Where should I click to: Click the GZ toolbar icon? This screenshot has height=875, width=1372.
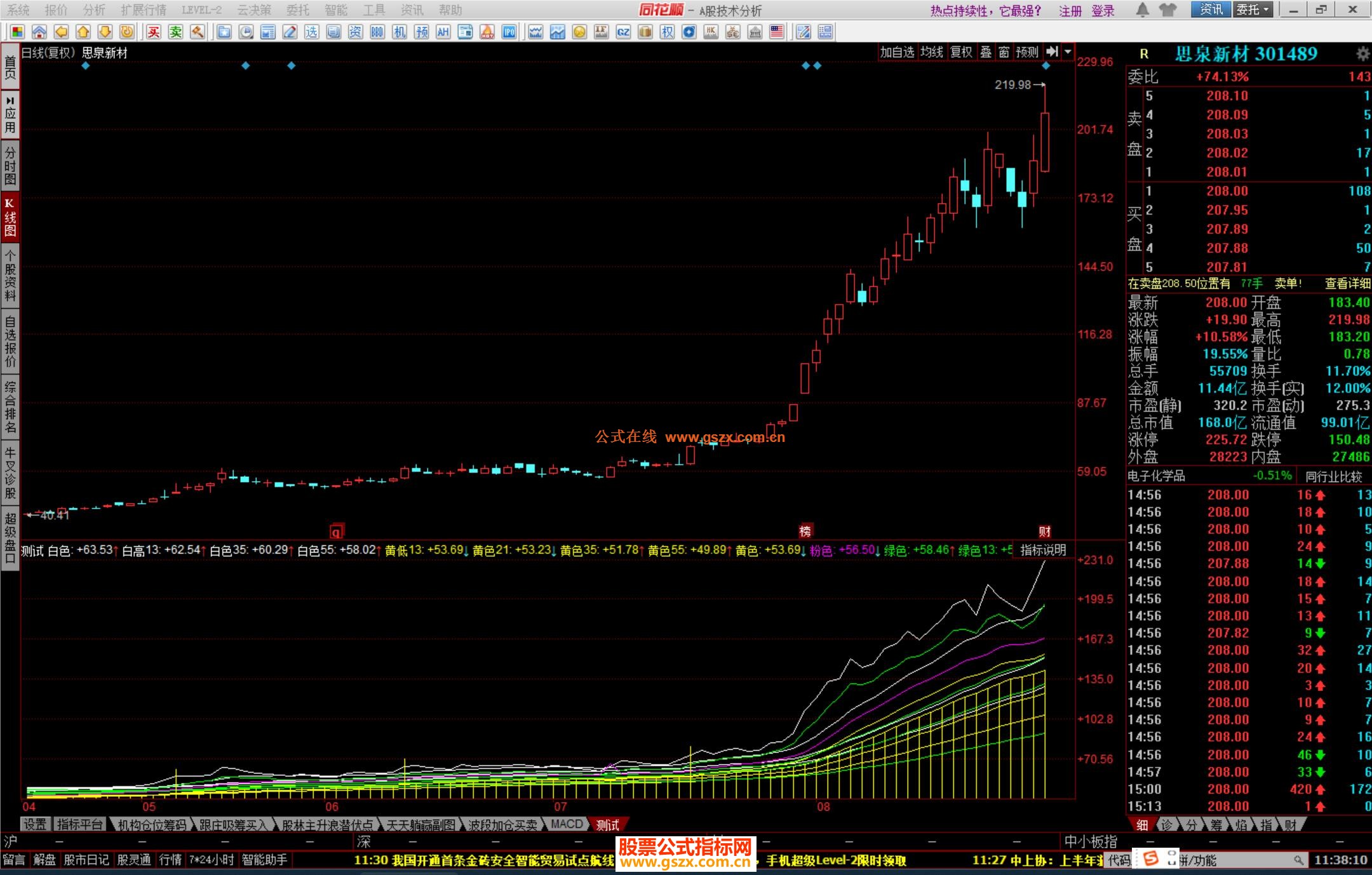623,32
